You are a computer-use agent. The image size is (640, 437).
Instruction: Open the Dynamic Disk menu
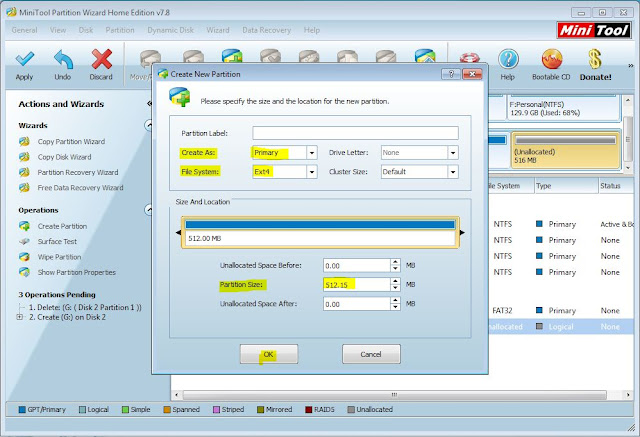click(171, 30)
